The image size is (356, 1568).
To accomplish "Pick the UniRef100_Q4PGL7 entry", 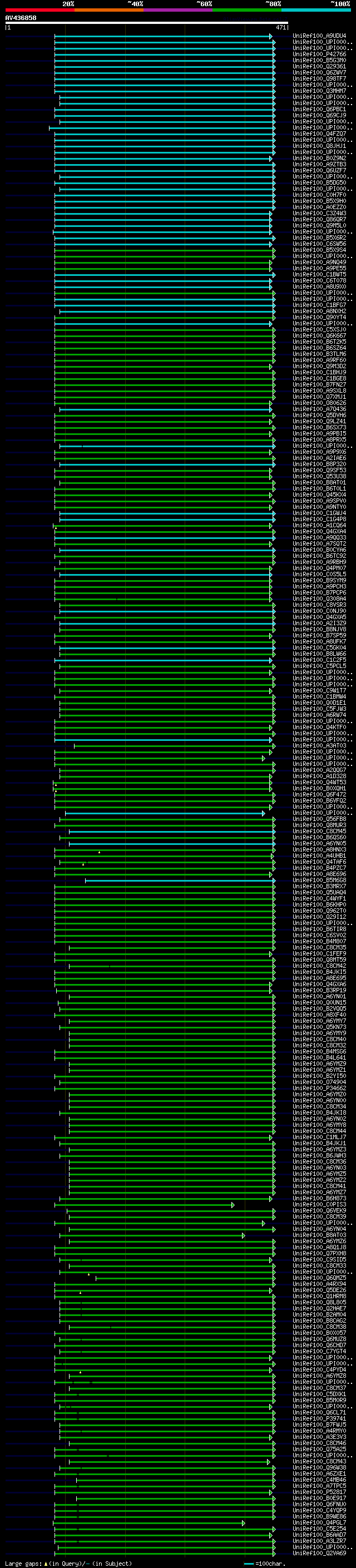I will pos(319,1522).
